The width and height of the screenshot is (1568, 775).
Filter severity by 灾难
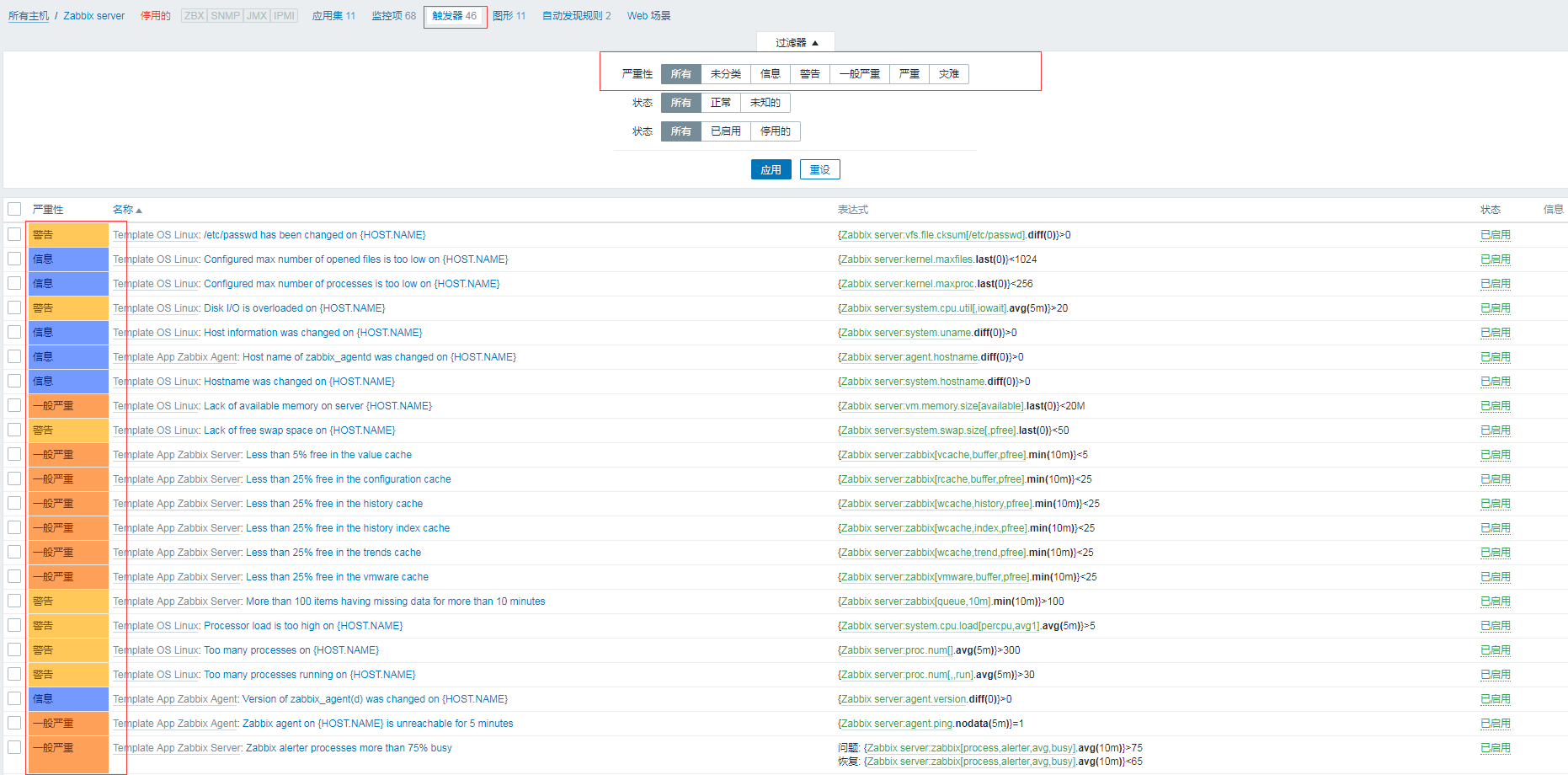click(949, 74)
